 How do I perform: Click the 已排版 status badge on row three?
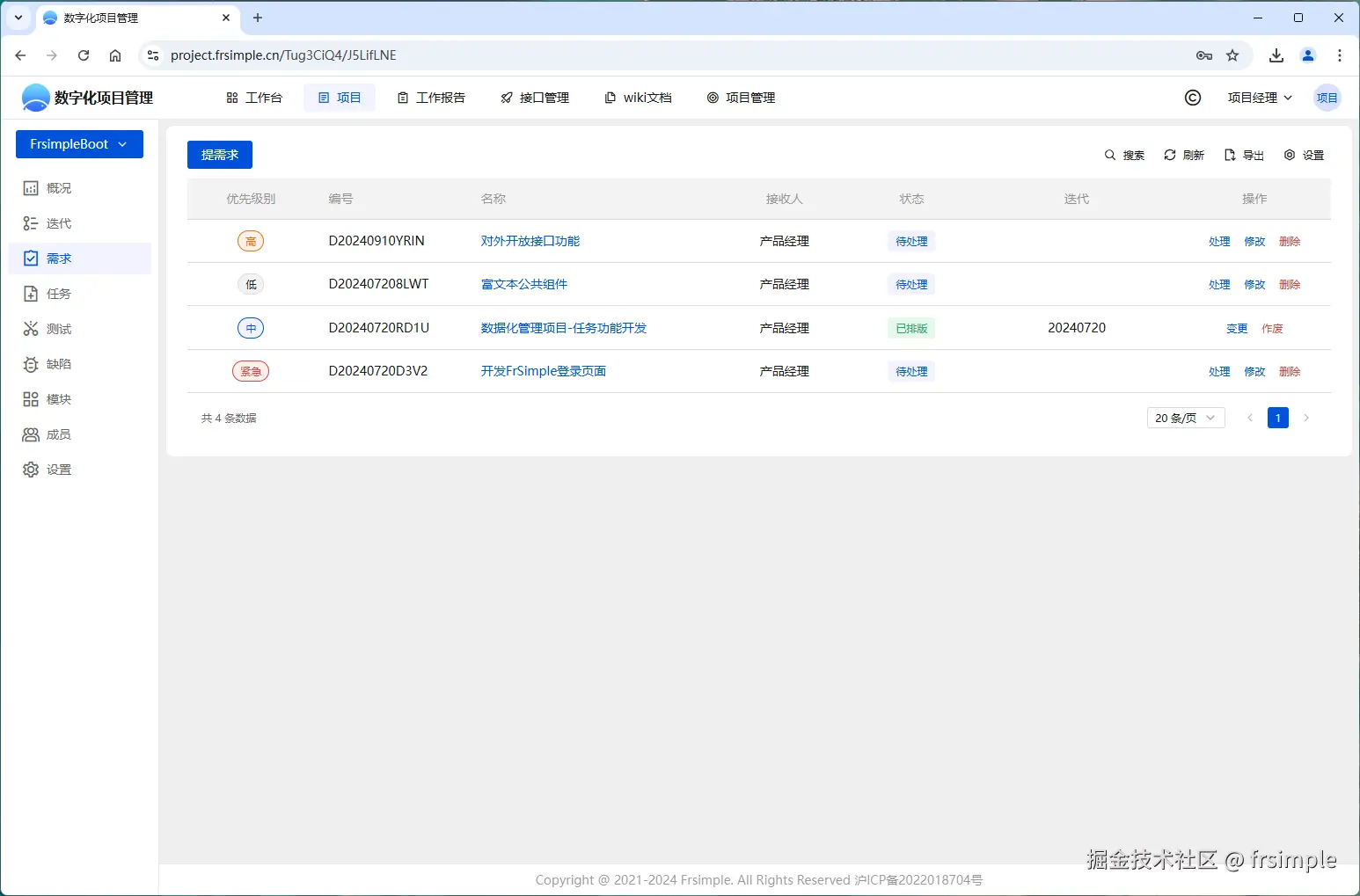910,328
